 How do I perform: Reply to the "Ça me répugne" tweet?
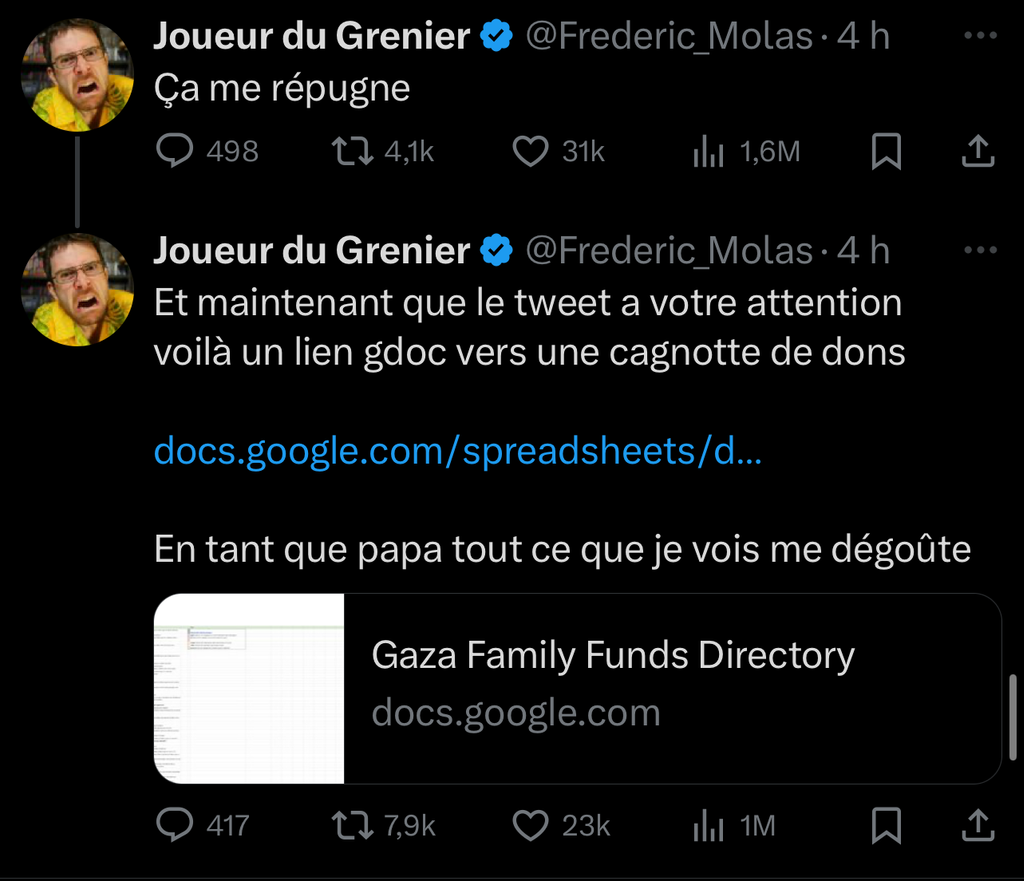(177, 151)
